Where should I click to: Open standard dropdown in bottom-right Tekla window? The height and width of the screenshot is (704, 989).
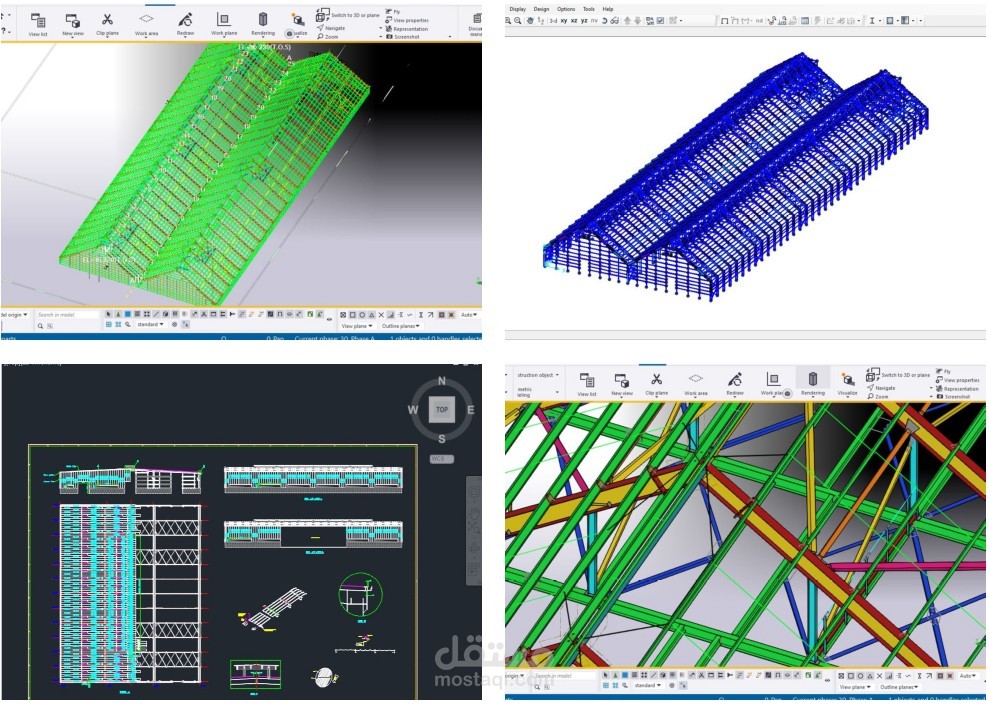point(648,685)
